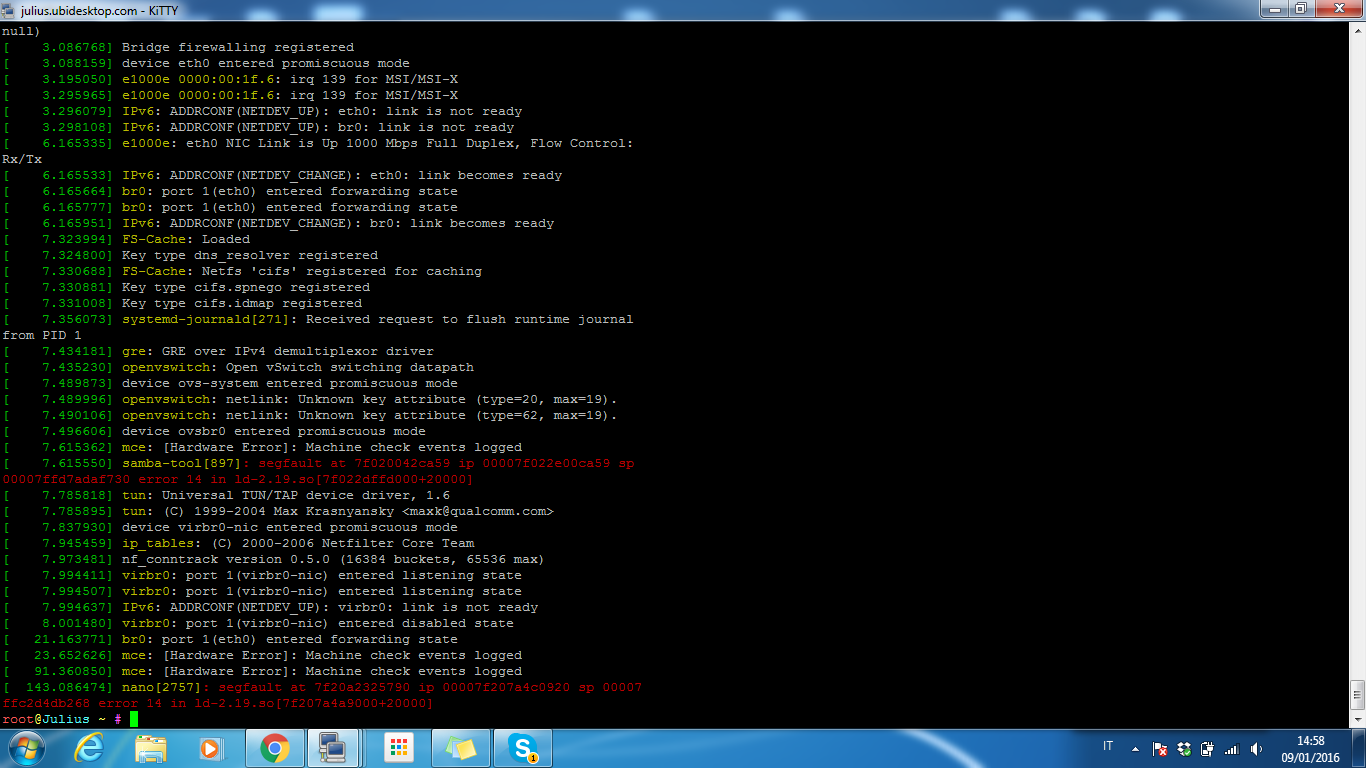This screenshot has width=1366, height=768.
Task: Click 'nf_conntrack version 0.5.0' line
Action: point(274,559)
